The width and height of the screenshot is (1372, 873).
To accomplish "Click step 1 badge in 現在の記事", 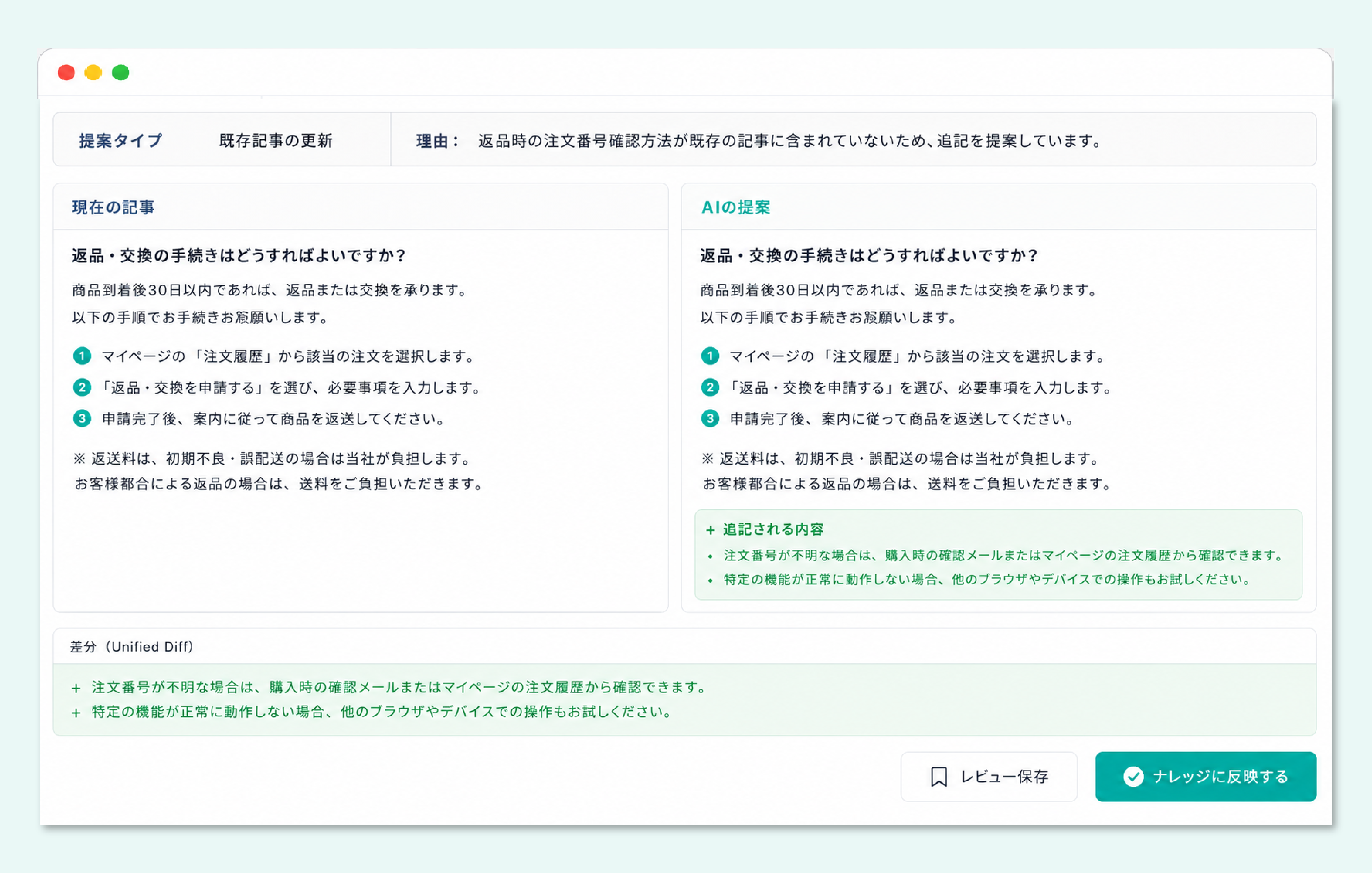I will (82, 356).
